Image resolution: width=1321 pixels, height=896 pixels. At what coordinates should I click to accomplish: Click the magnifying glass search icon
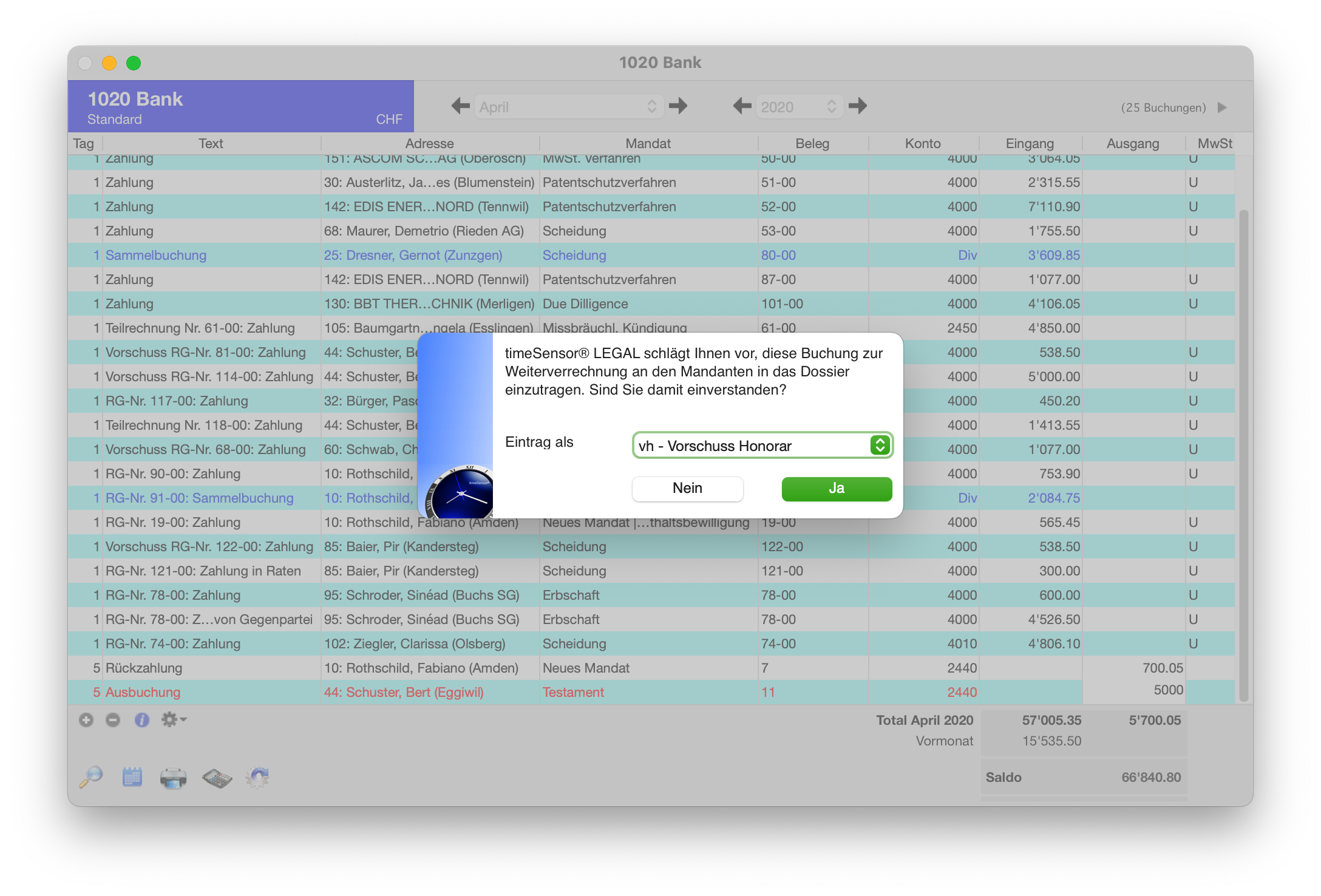[x=91, y=777]
